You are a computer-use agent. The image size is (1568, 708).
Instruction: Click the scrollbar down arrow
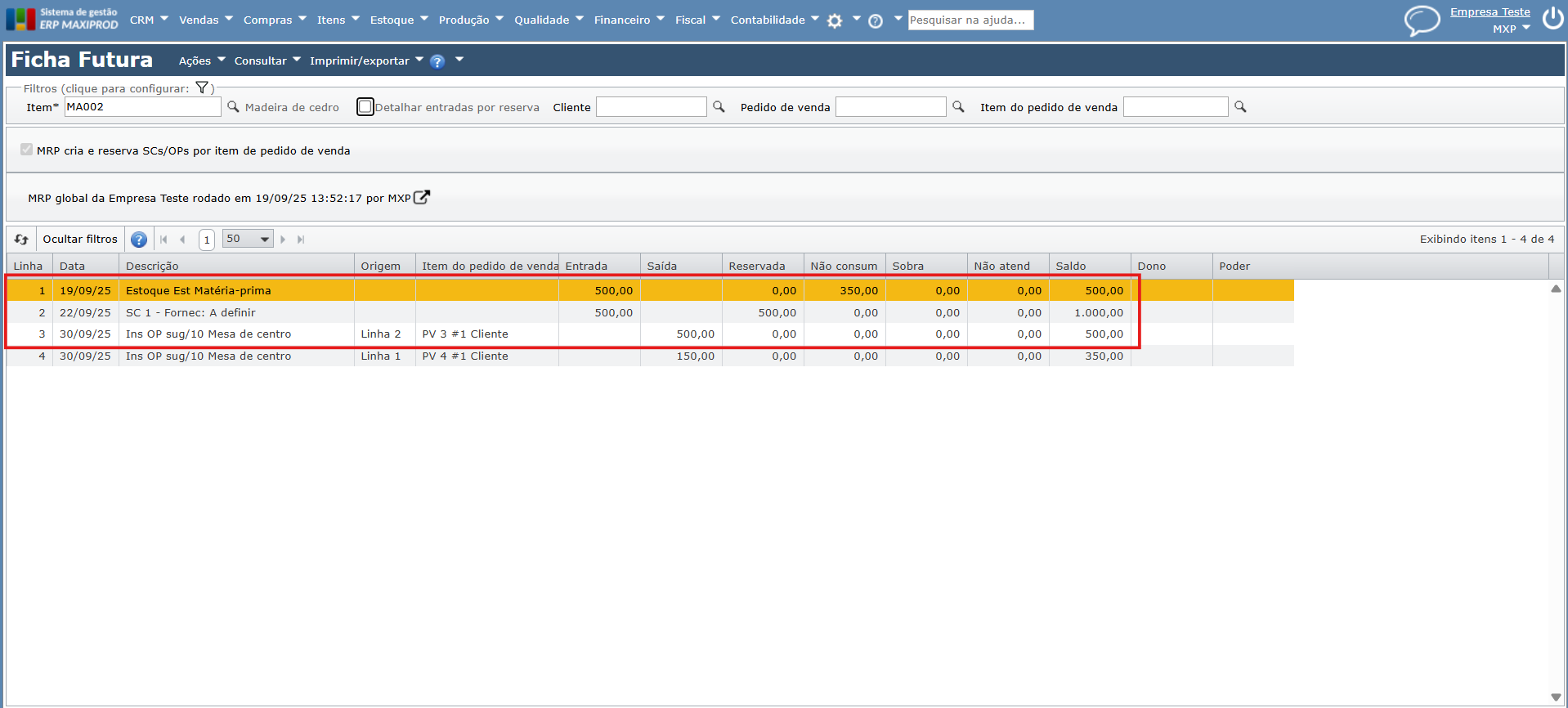tap(1556, 697)
